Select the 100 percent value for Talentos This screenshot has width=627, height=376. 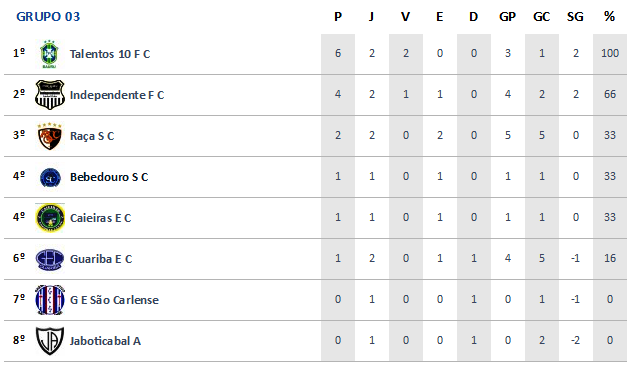(610, 53)
